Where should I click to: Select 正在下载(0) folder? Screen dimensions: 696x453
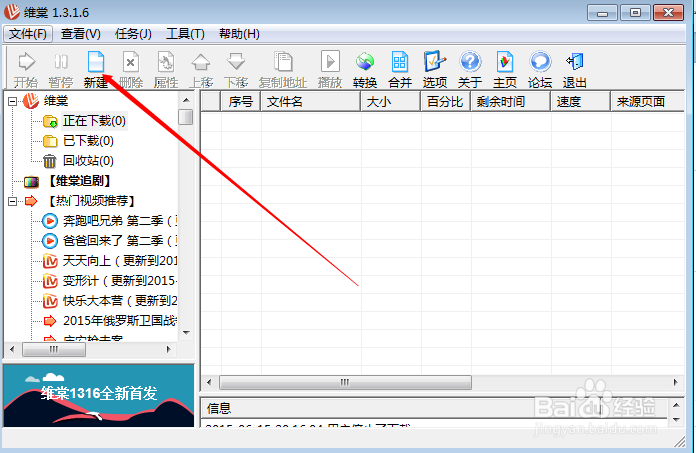pos(94,121)
